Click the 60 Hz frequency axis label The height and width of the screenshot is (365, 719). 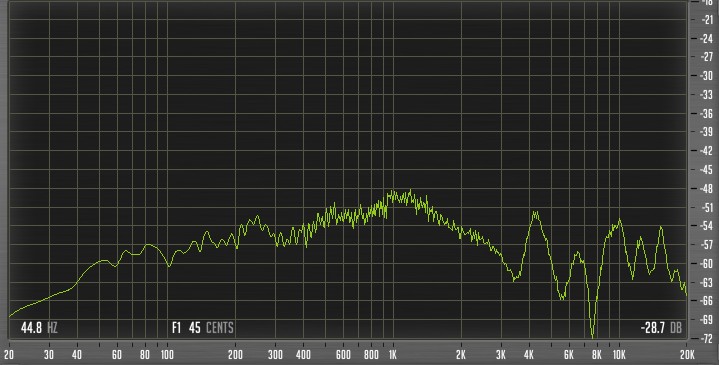117,354
